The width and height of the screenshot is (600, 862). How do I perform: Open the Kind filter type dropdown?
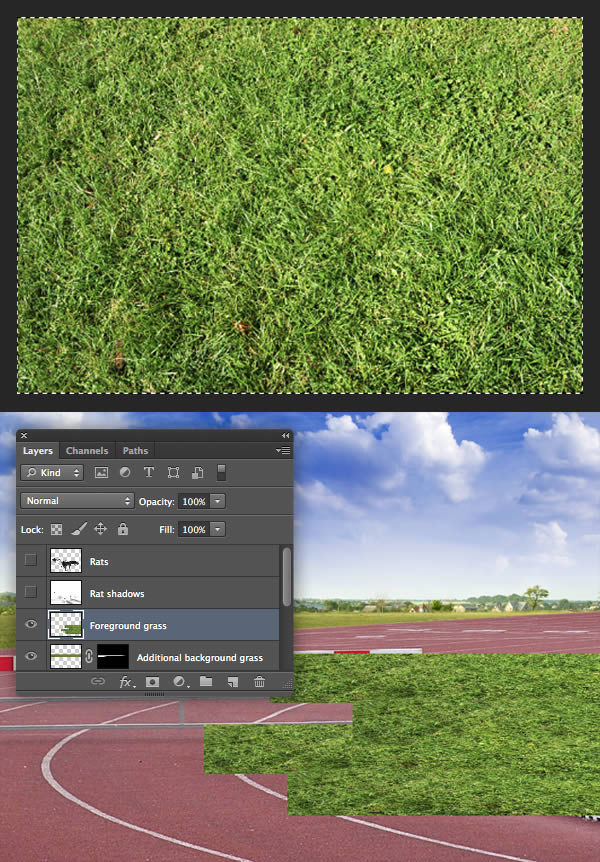coord(52,473)
